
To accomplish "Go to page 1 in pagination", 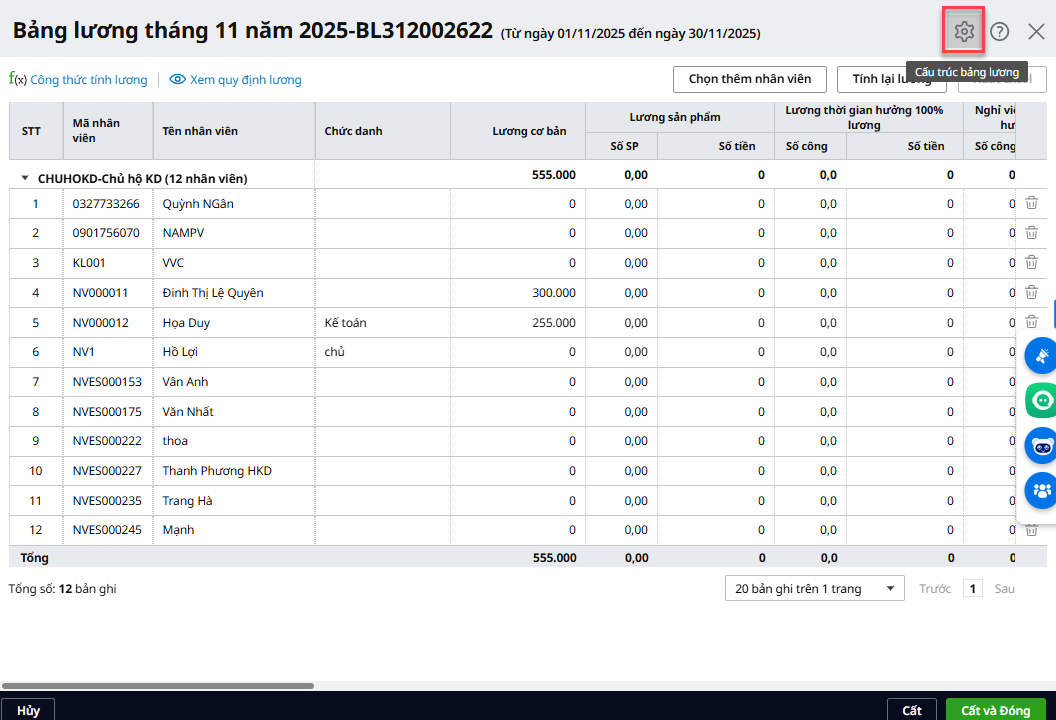I will (972, 589).
